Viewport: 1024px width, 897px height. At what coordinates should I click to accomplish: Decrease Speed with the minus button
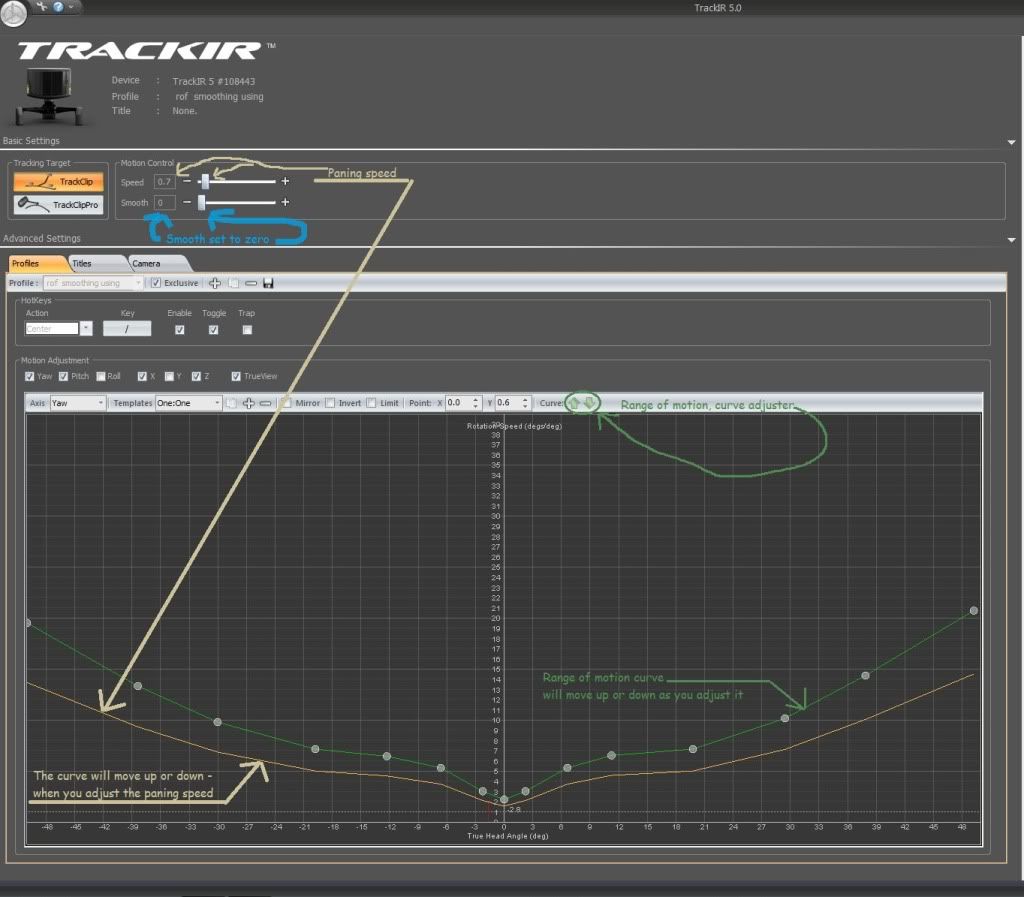tap(187, 181)
